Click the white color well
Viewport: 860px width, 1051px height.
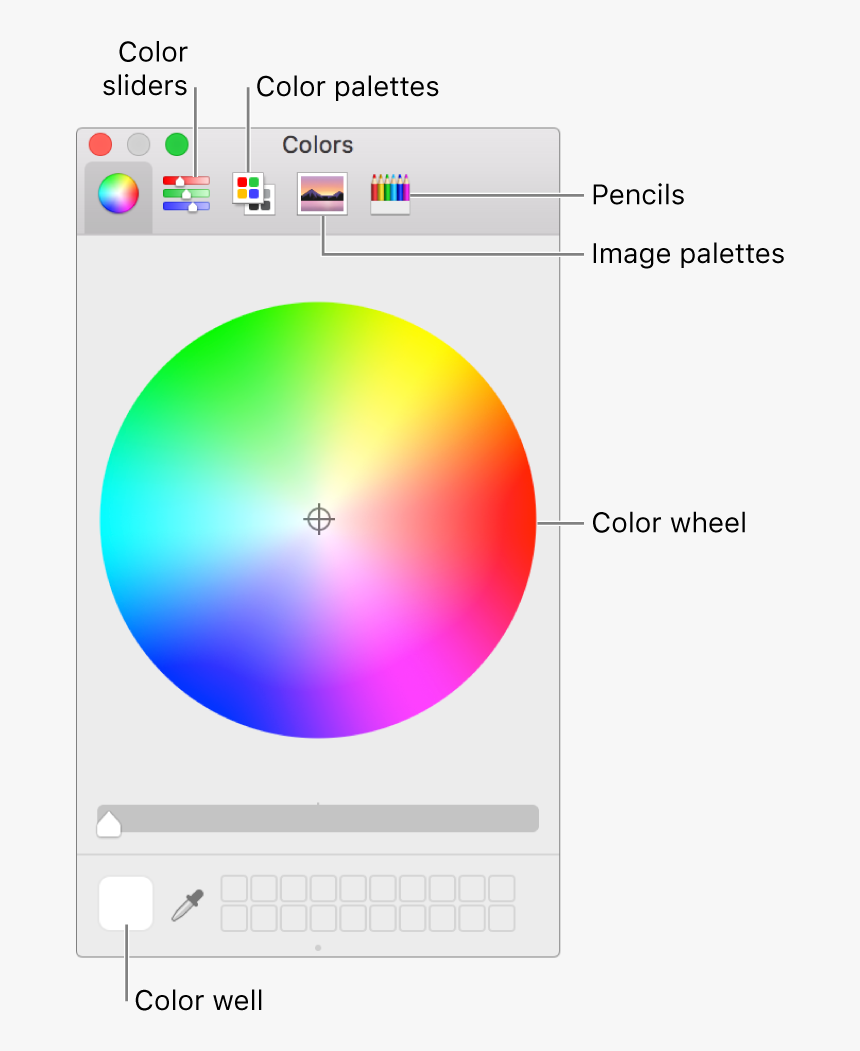tap(124, 901)
